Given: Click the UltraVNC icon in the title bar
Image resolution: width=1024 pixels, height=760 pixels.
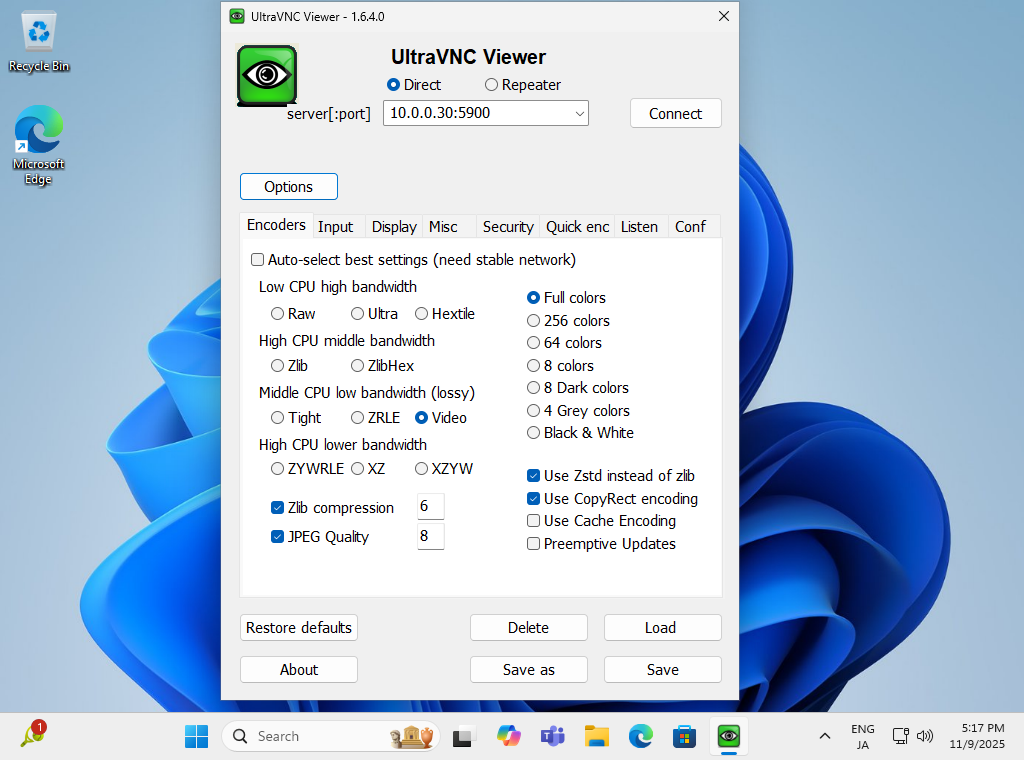Looking at the screenshot, I should coord(236,16).
